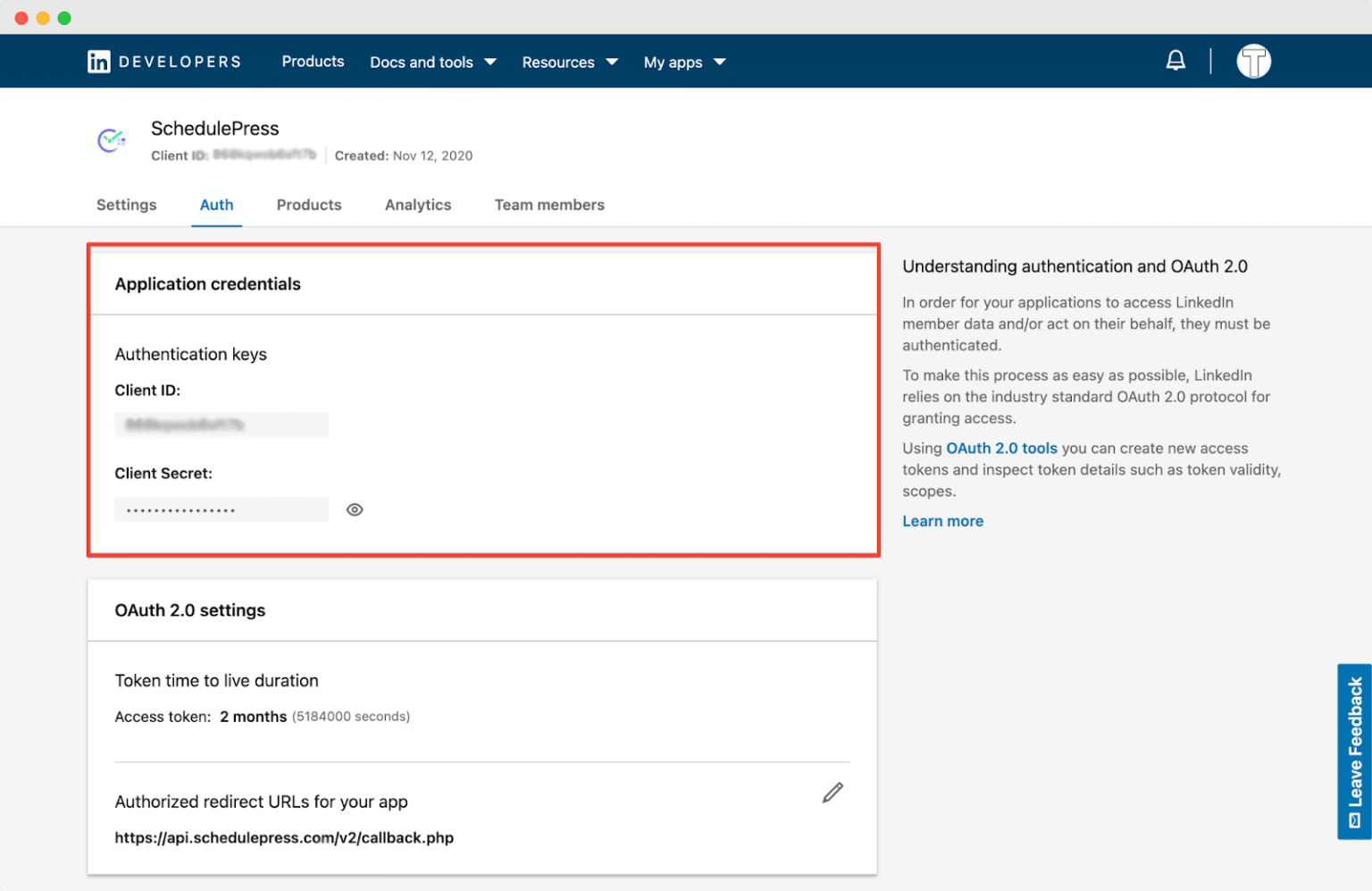Switch to the Settings tab
Screen dimensions: 1372x891
click(x=126, y=205)
